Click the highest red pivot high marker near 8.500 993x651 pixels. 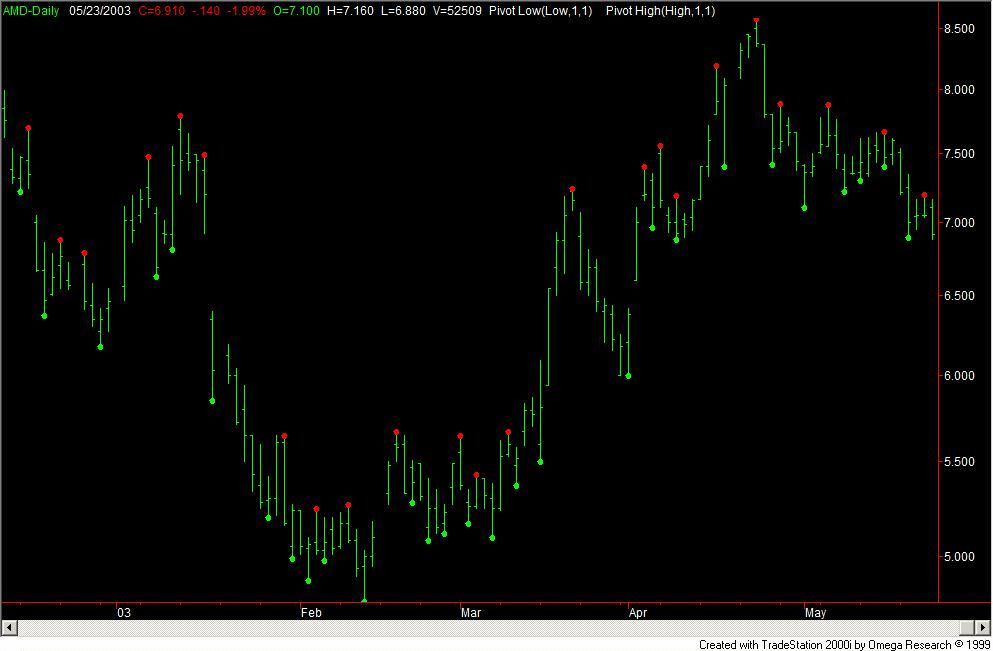[756, 20]
